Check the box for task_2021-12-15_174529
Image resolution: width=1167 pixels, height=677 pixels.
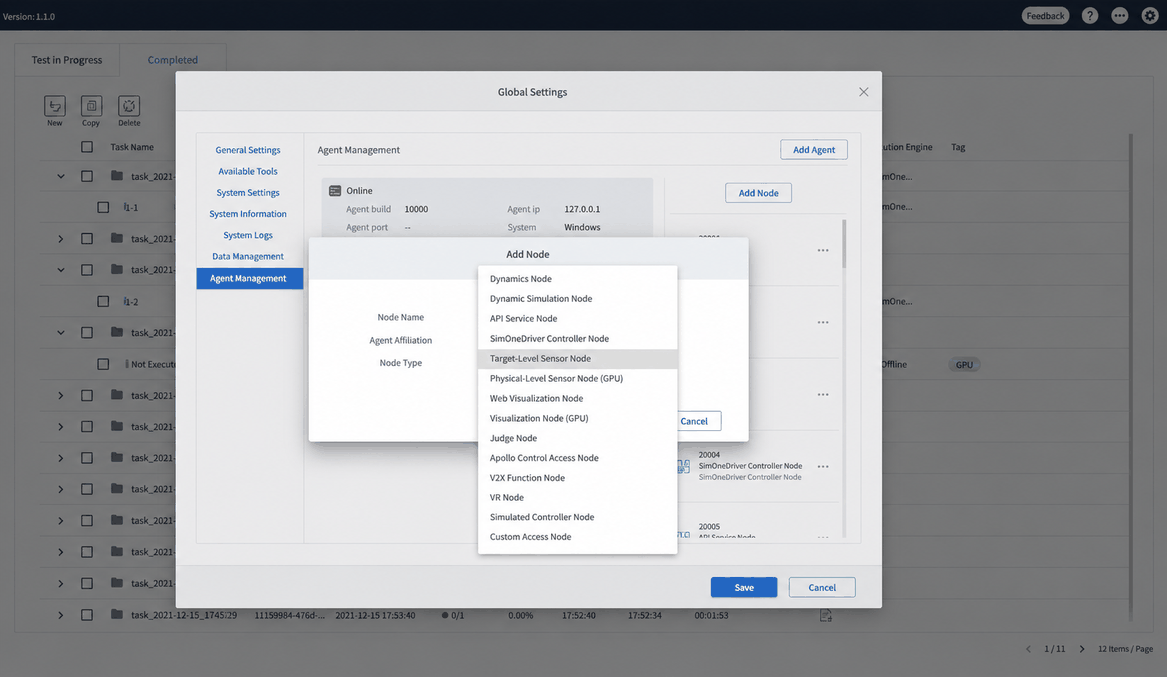[87, 615]
